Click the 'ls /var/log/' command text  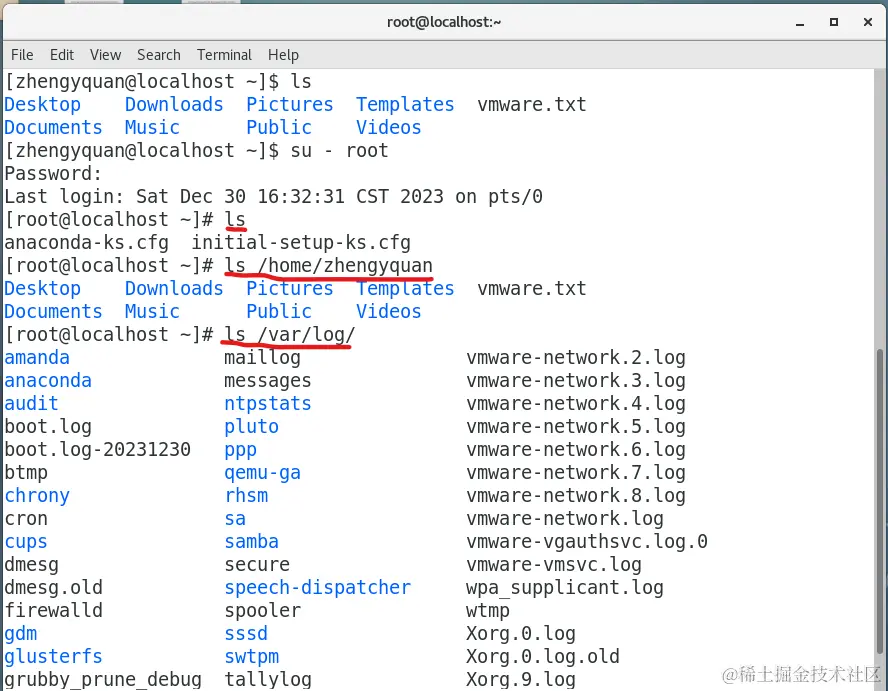pos(289,335)
